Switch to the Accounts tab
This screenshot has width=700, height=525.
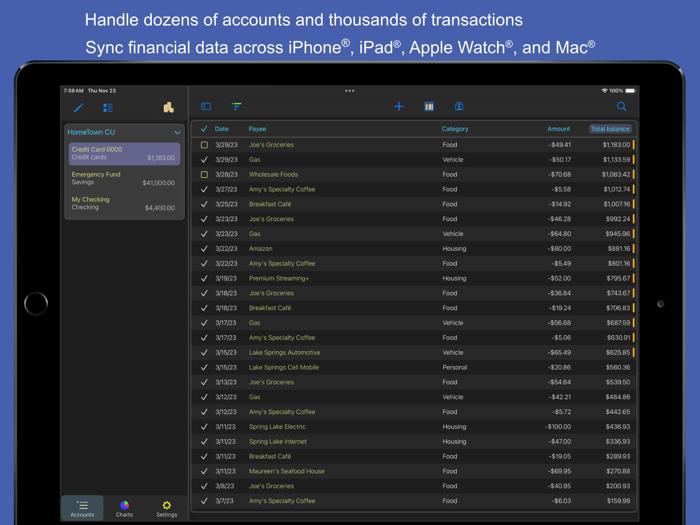pyautogui.click(x=82, y=508)
